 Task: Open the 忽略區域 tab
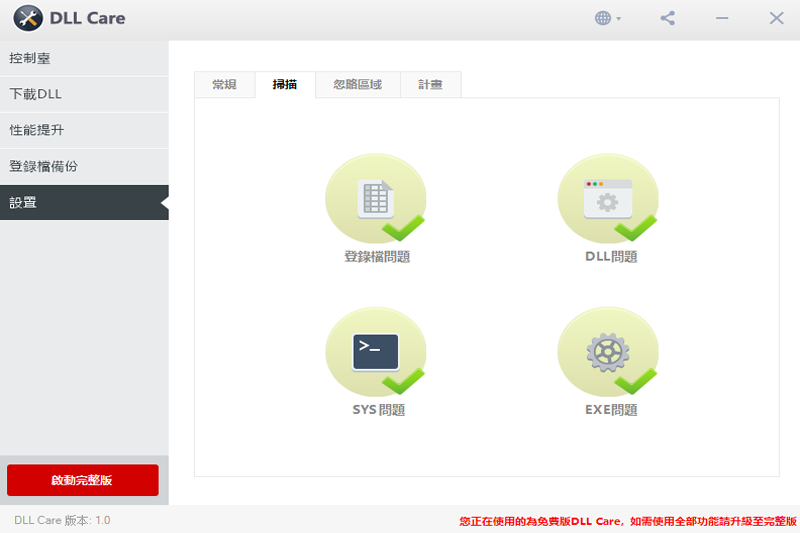[x=358, y=85]
